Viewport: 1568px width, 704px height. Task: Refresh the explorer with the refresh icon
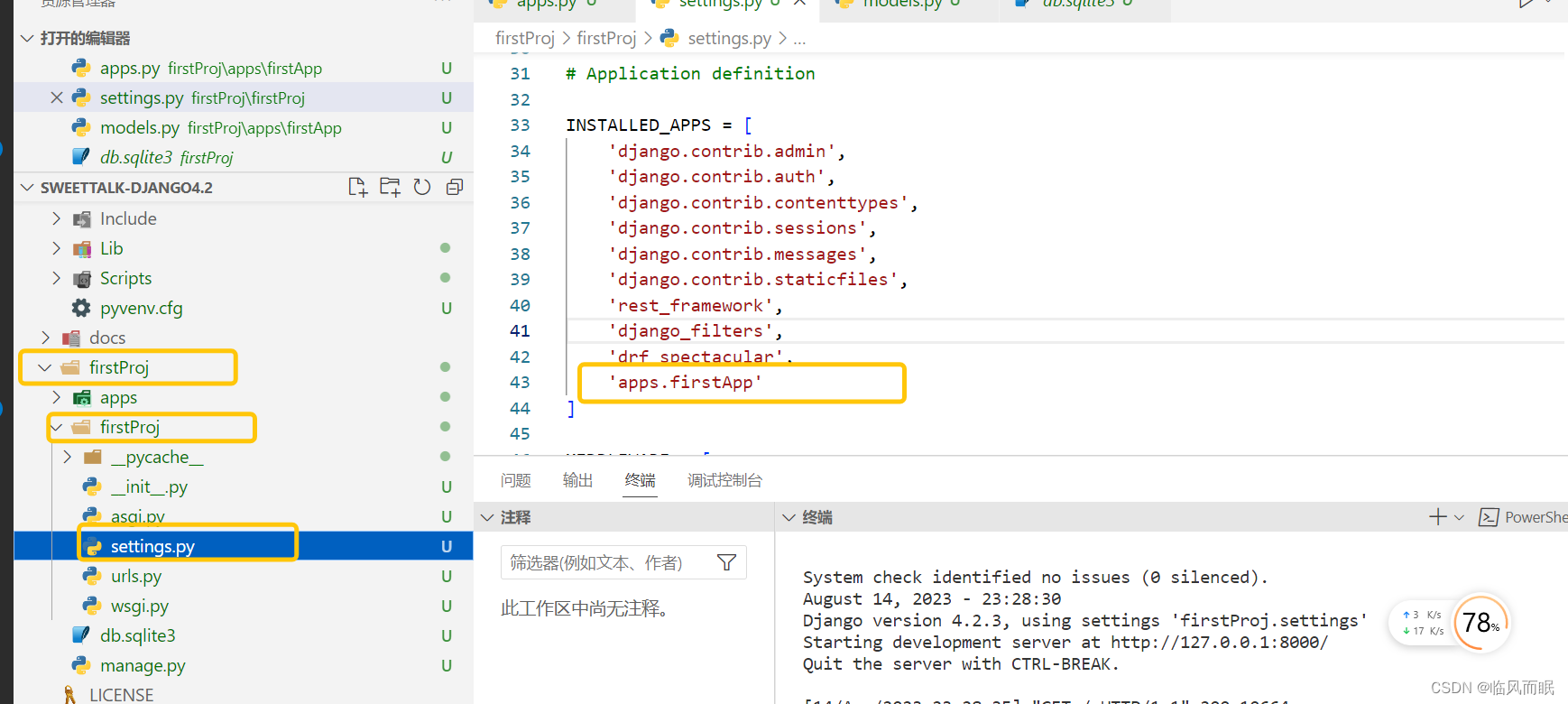(x=422, y=187)
